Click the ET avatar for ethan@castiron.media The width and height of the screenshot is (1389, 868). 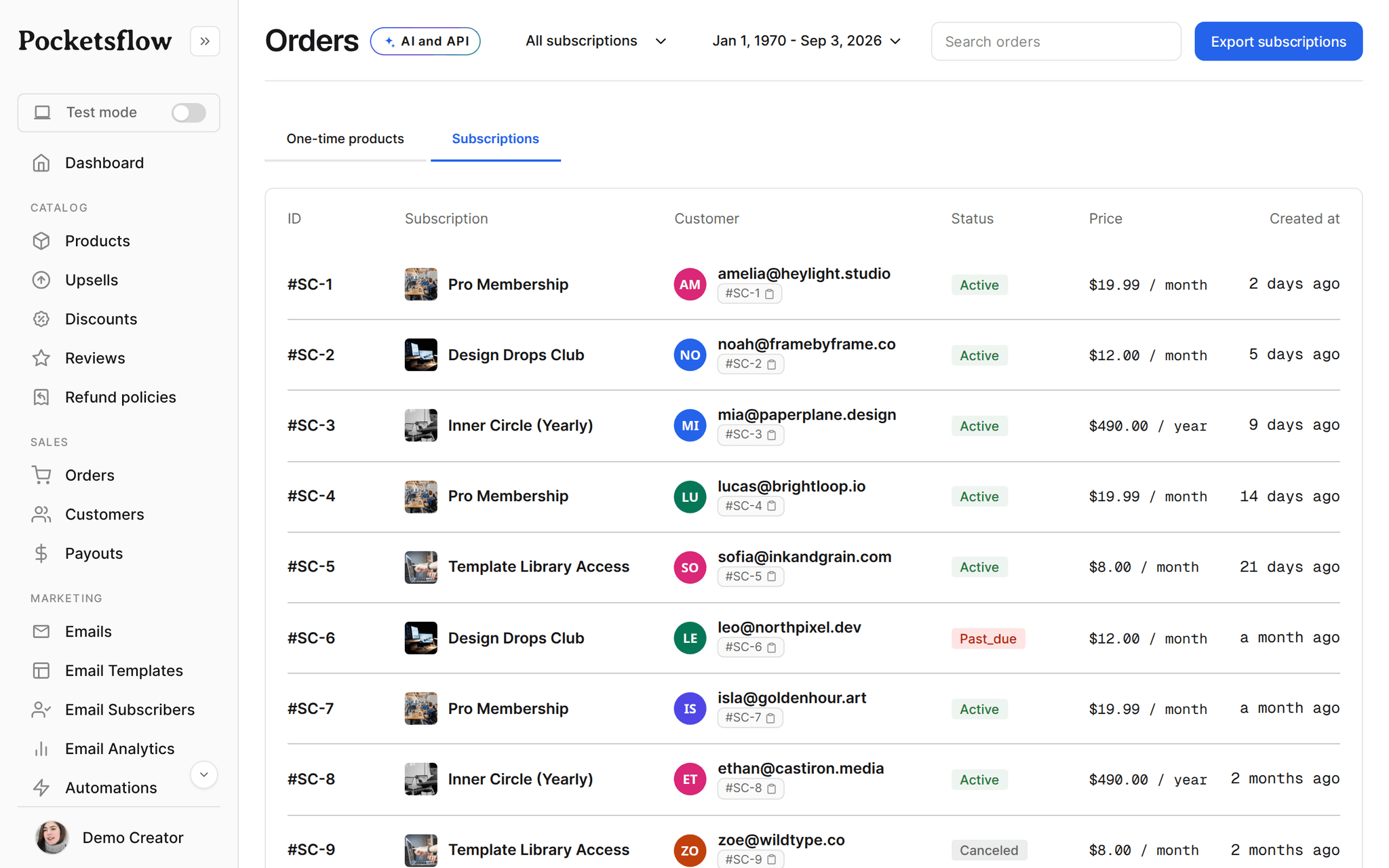[x=690, y=778]
